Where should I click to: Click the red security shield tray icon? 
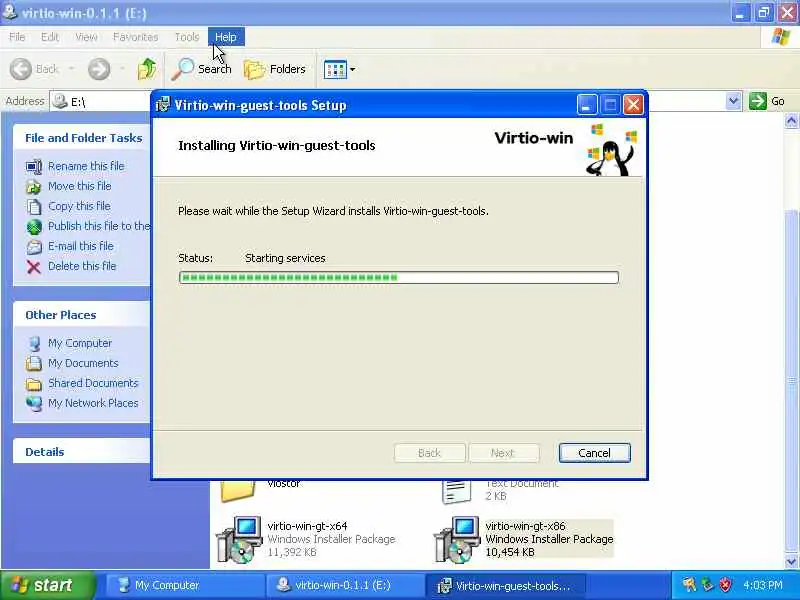pyautogui.click(x=726, y=585)
